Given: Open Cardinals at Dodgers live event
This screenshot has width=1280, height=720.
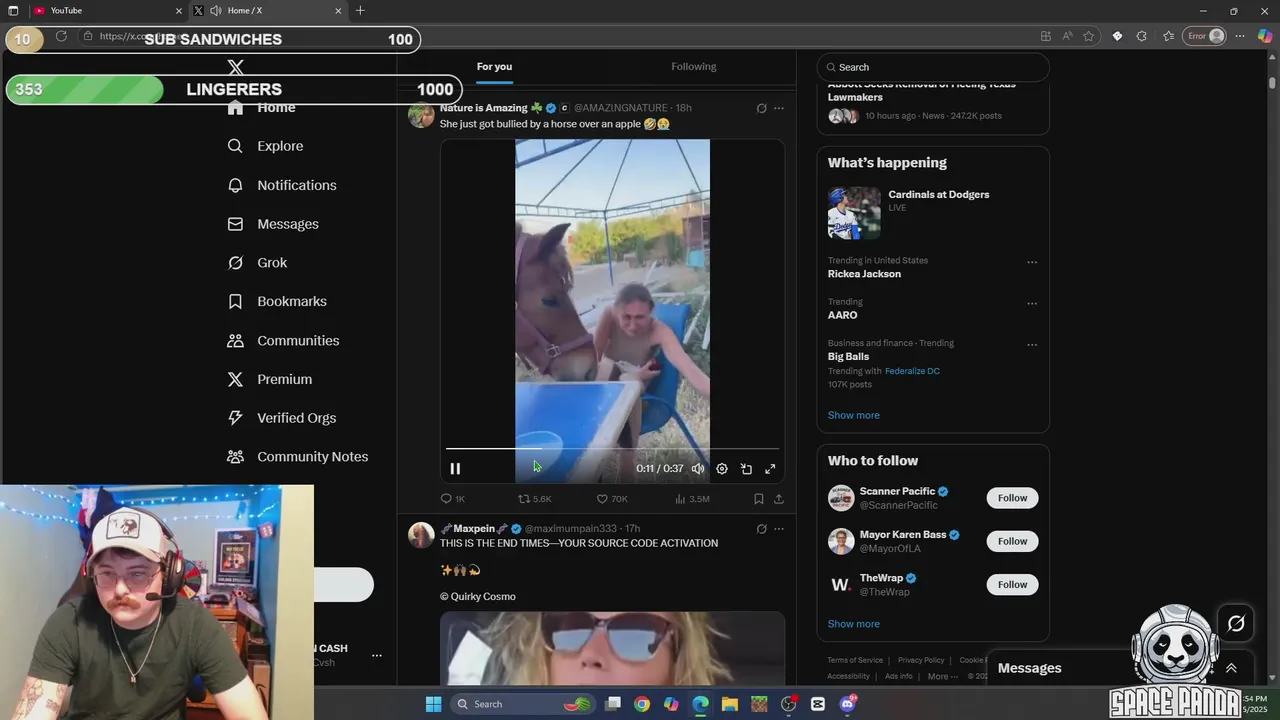Looking at the screenshot, I should (x=933, y=212).
